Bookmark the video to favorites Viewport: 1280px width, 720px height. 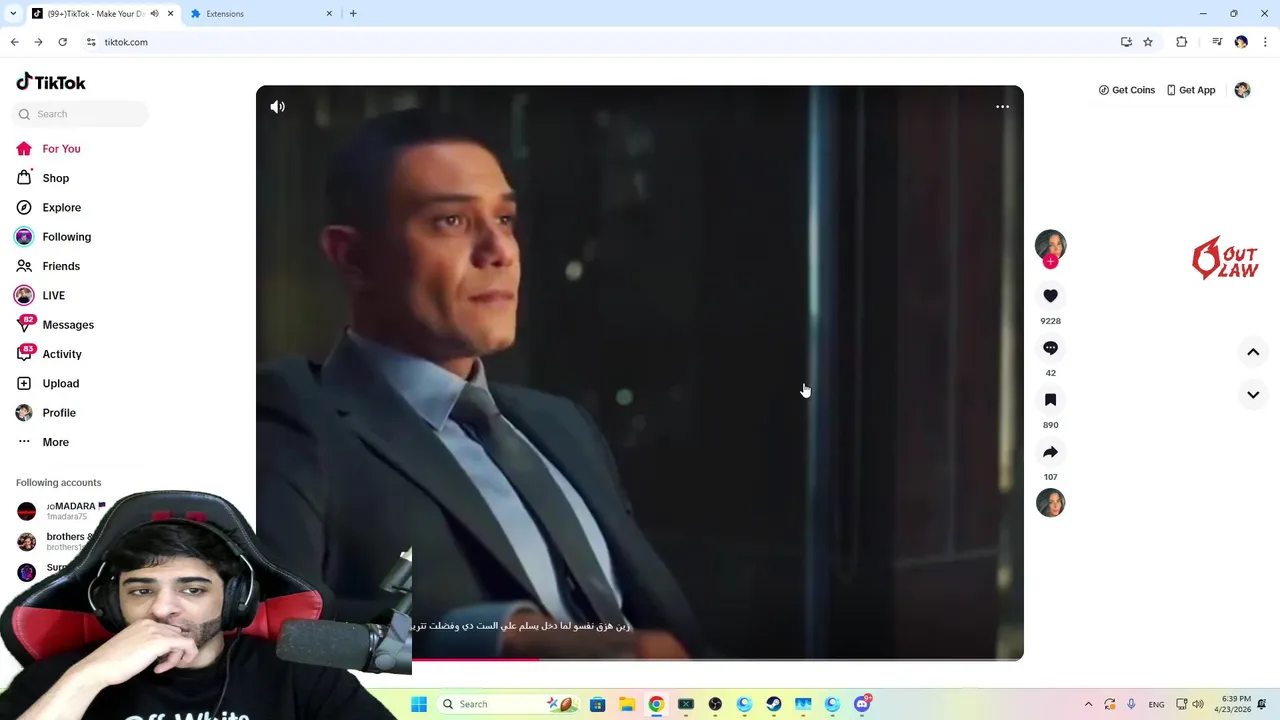click(1050, 400)
